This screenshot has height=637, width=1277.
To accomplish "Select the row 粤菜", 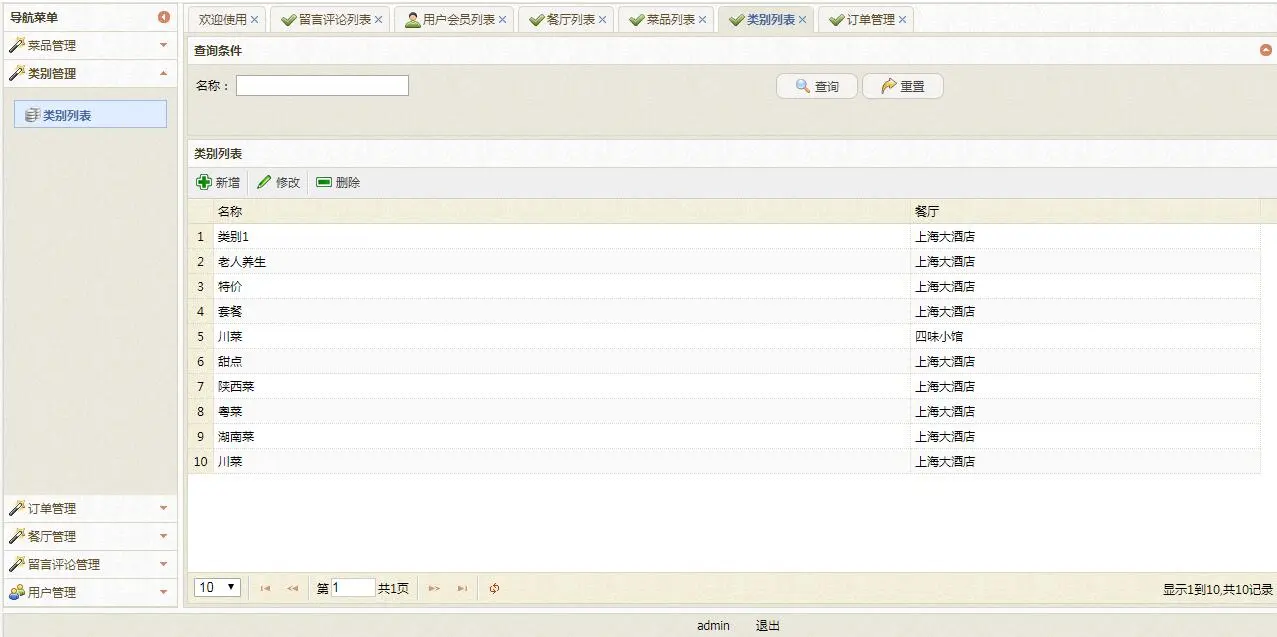I will (724, 412).
